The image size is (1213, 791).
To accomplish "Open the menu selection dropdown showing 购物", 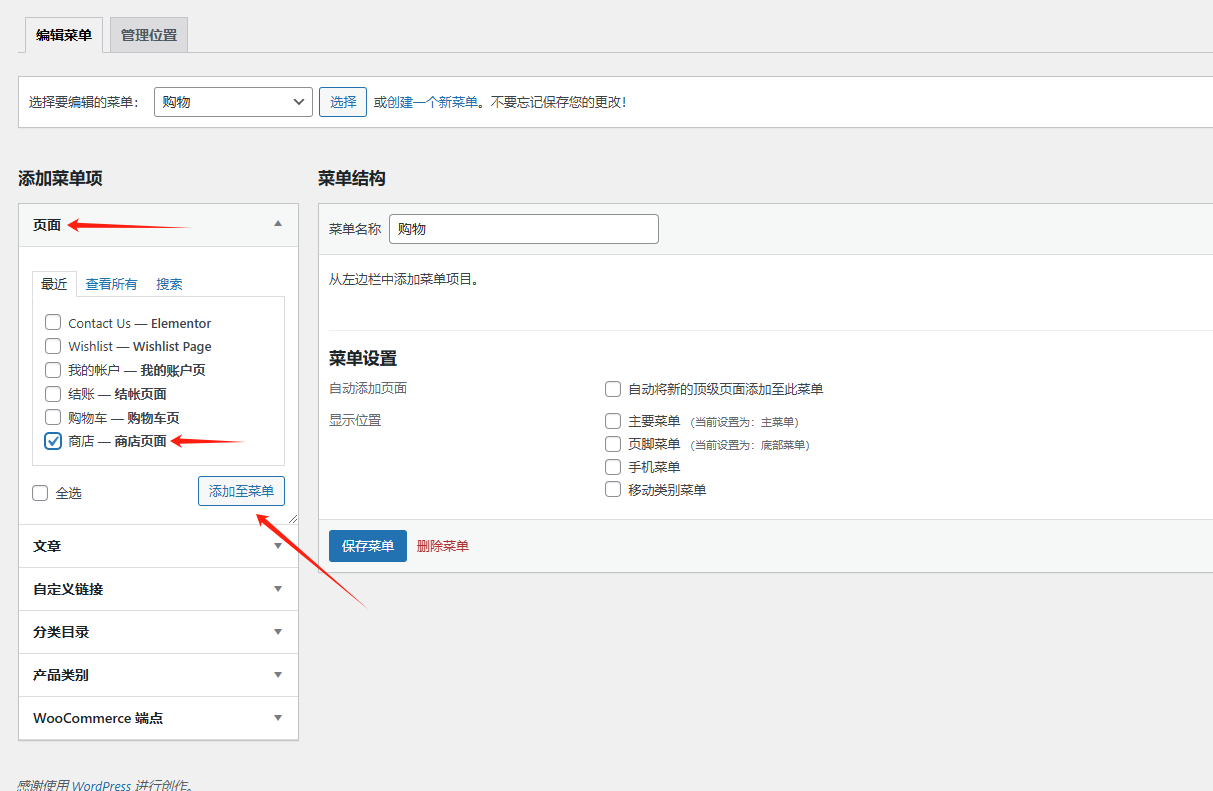I will point(232,101).
